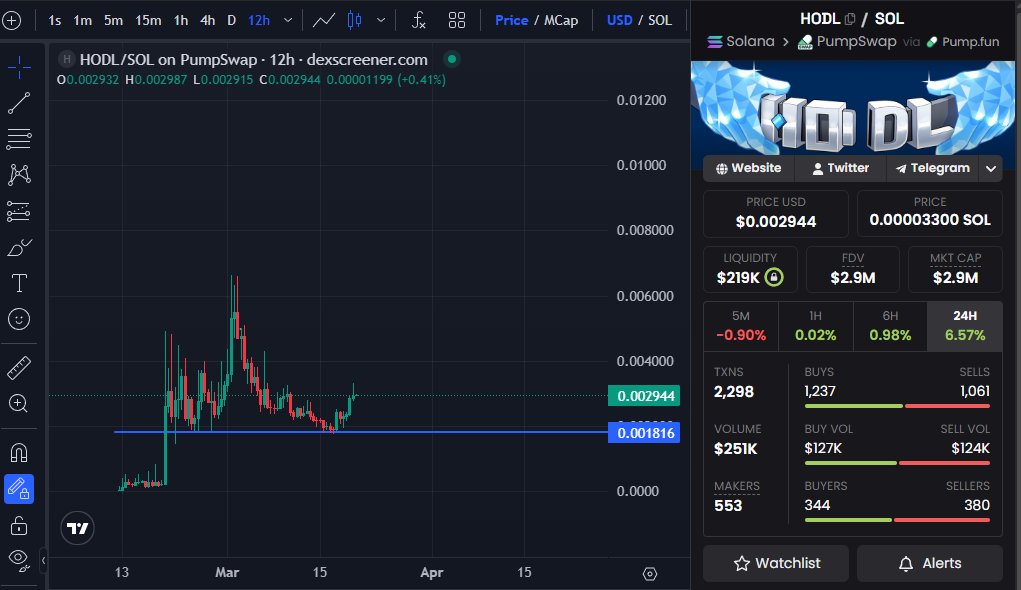Expand more social links chevron

point(990,169)
